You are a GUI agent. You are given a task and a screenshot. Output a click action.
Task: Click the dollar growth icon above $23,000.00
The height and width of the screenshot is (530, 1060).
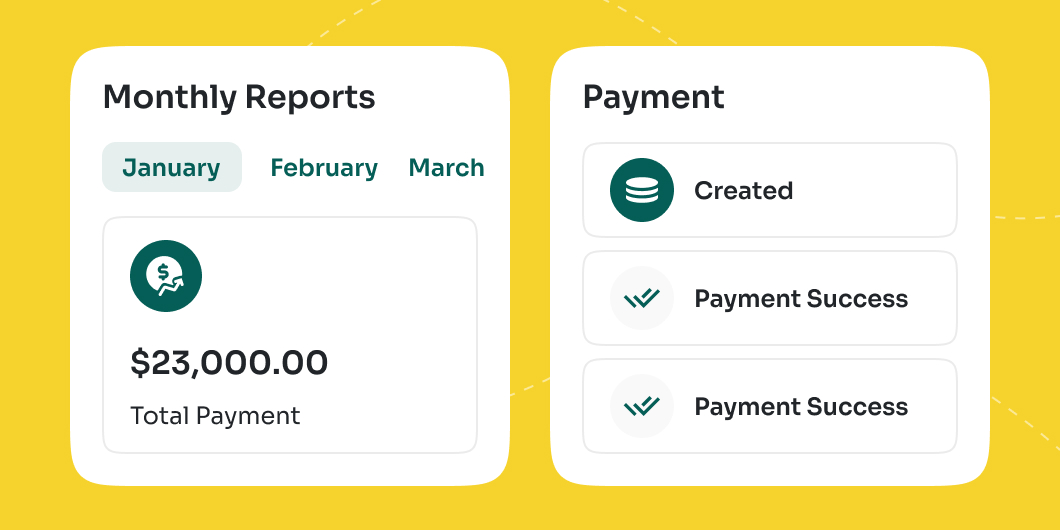[166, 276]
